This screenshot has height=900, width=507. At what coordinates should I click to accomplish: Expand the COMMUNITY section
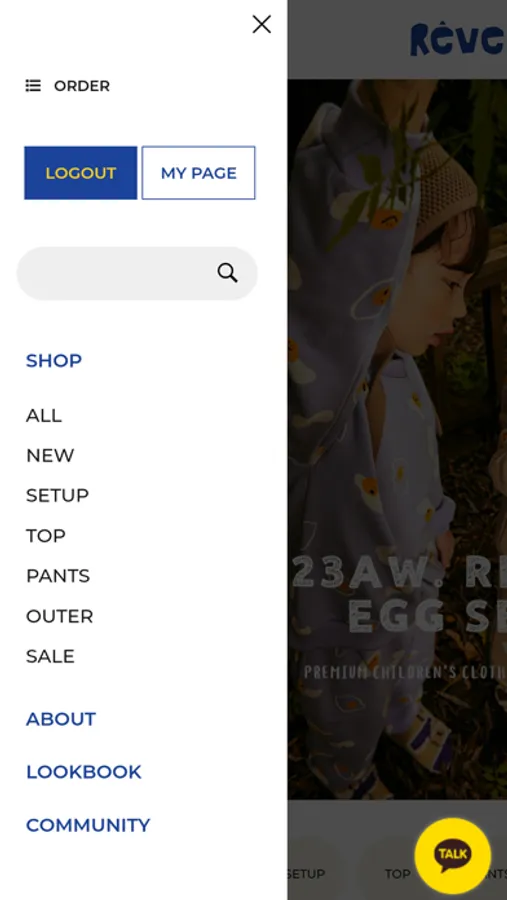click(88, 825)
